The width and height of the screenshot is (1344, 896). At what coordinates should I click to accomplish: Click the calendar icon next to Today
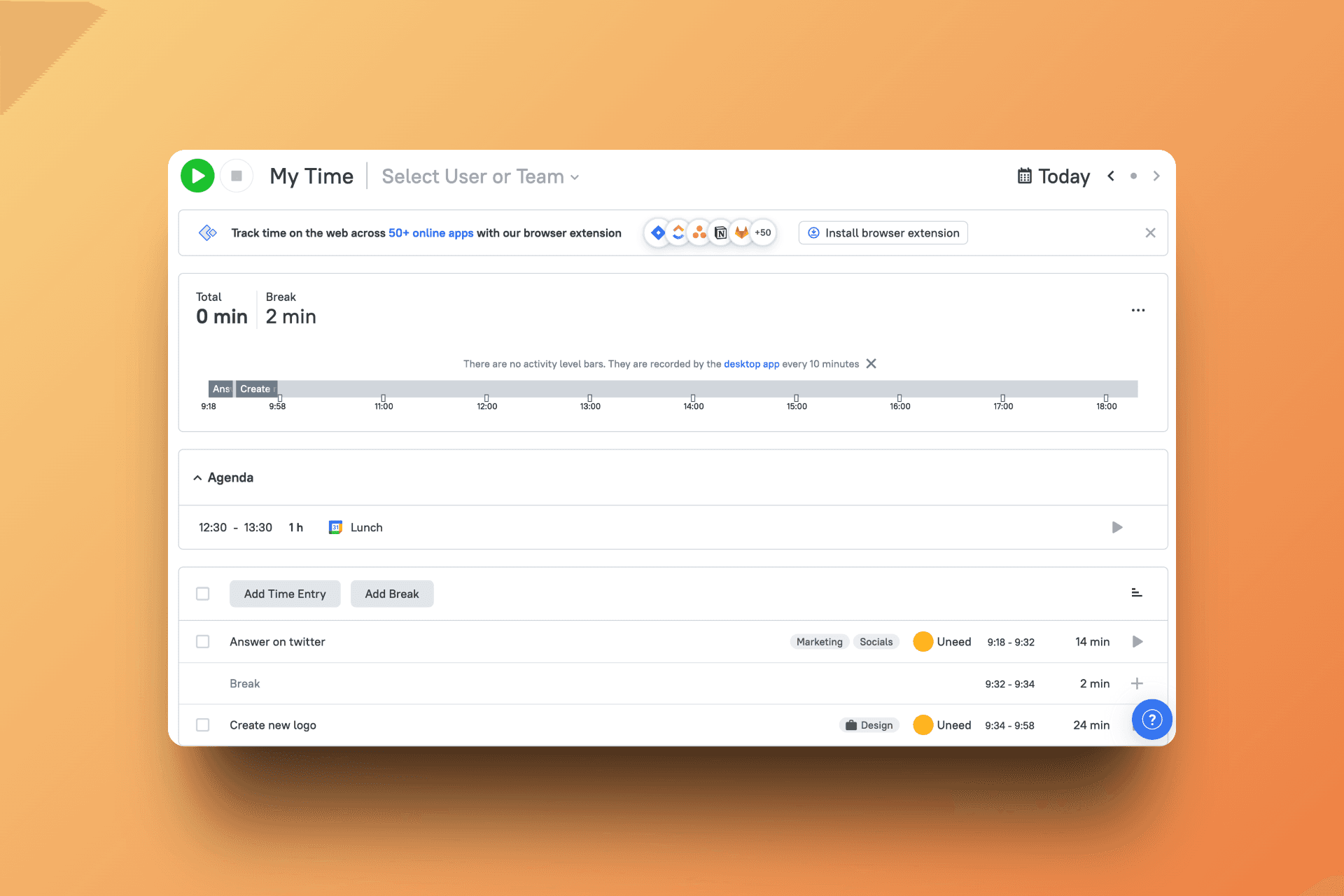click(x=1025, y=176)
